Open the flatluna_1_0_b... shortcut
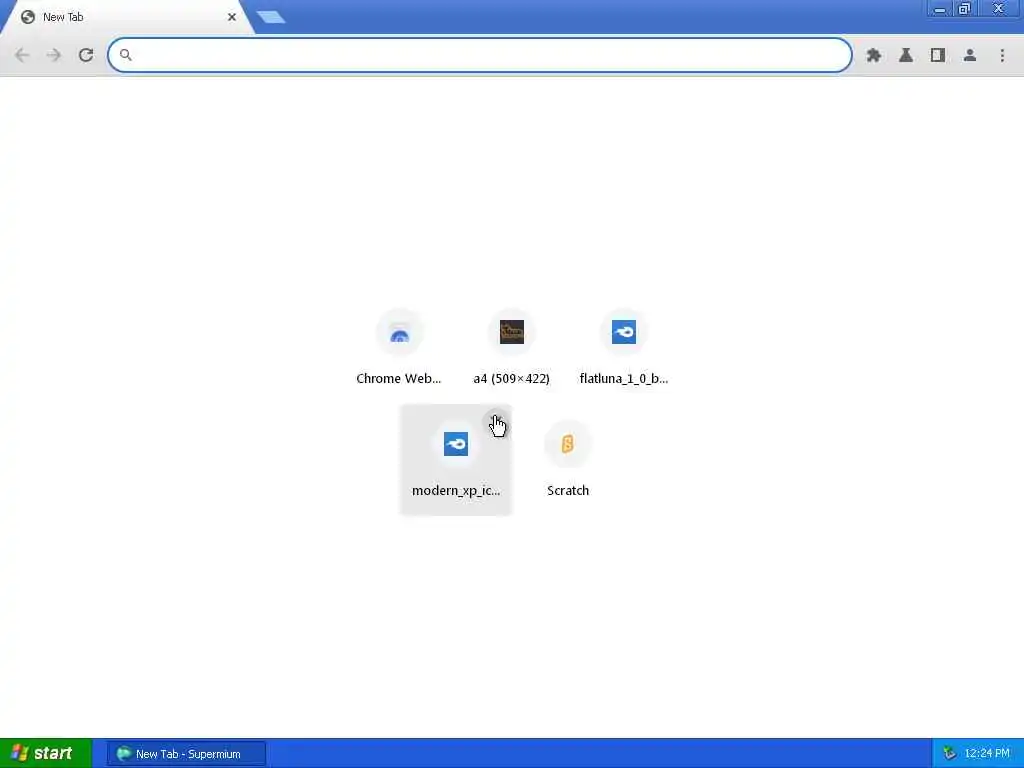Screen dimensions: 1024x768 click(x=624, y=348)
